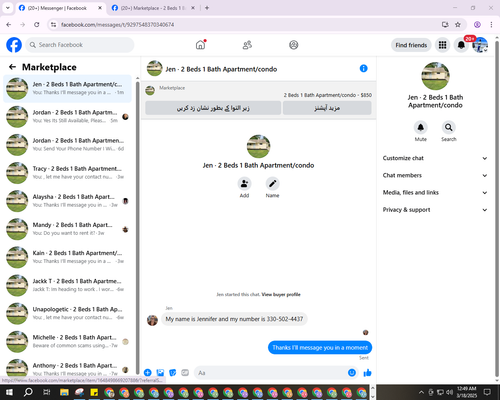Open a new browser tab

[x=207, y=8]
